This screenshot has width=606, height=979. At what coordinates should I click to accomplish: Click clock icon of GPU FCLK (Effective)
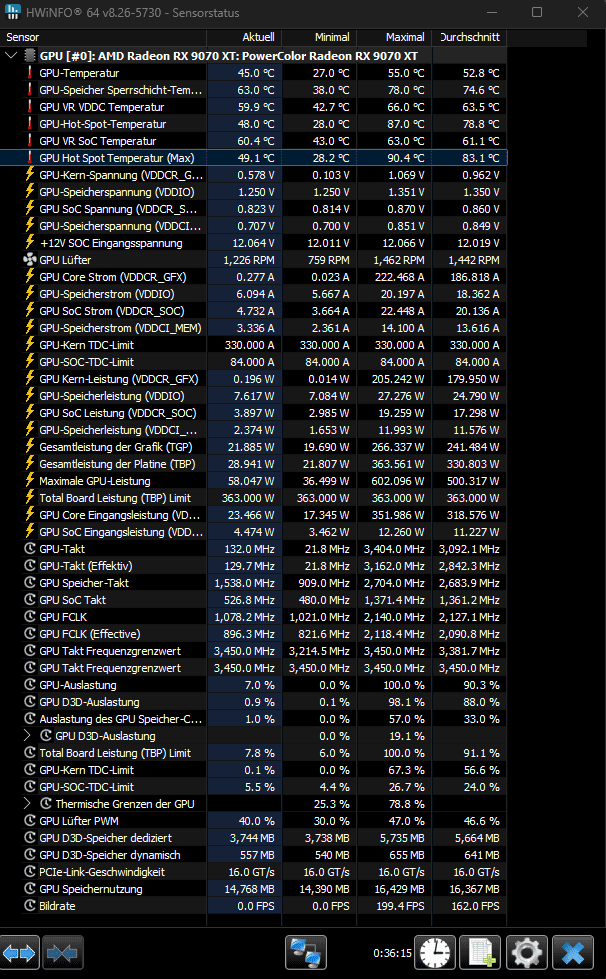pyautogui.click(x=29, y=634)
